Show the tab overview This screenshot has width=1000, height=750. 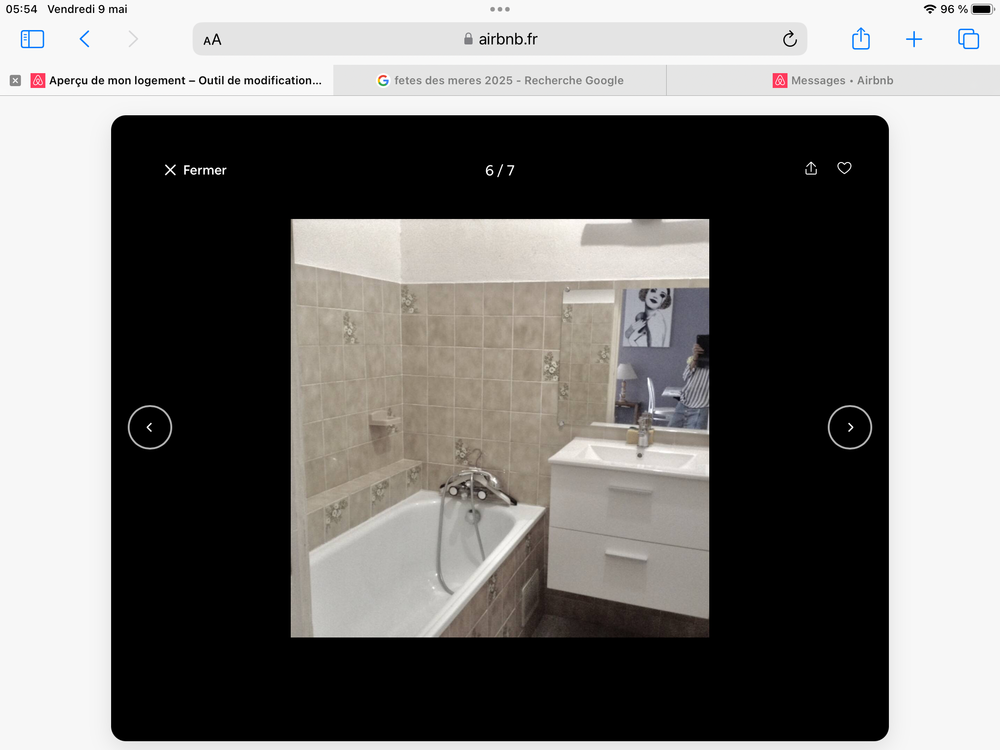tap(968, 40)
